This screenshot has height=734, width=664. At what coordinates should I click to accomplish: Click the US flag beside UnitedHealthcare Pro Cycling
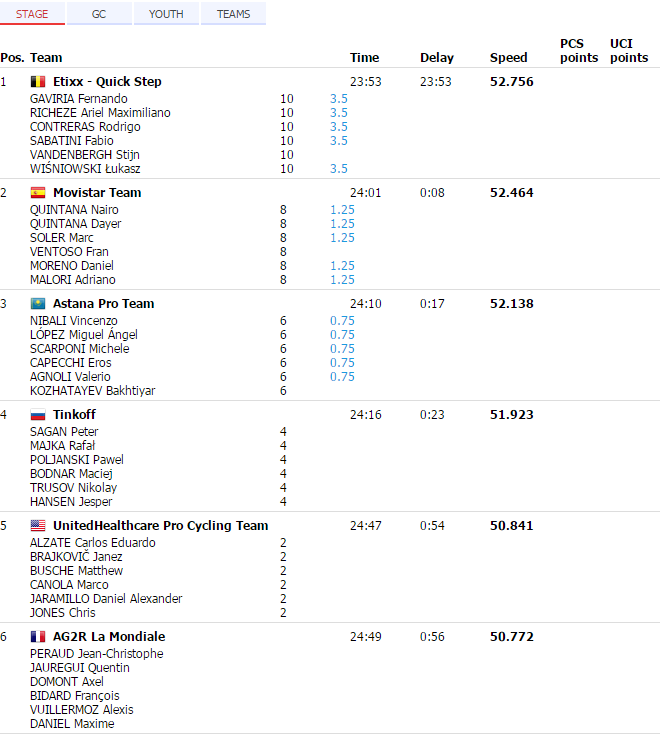coord(38,526)
